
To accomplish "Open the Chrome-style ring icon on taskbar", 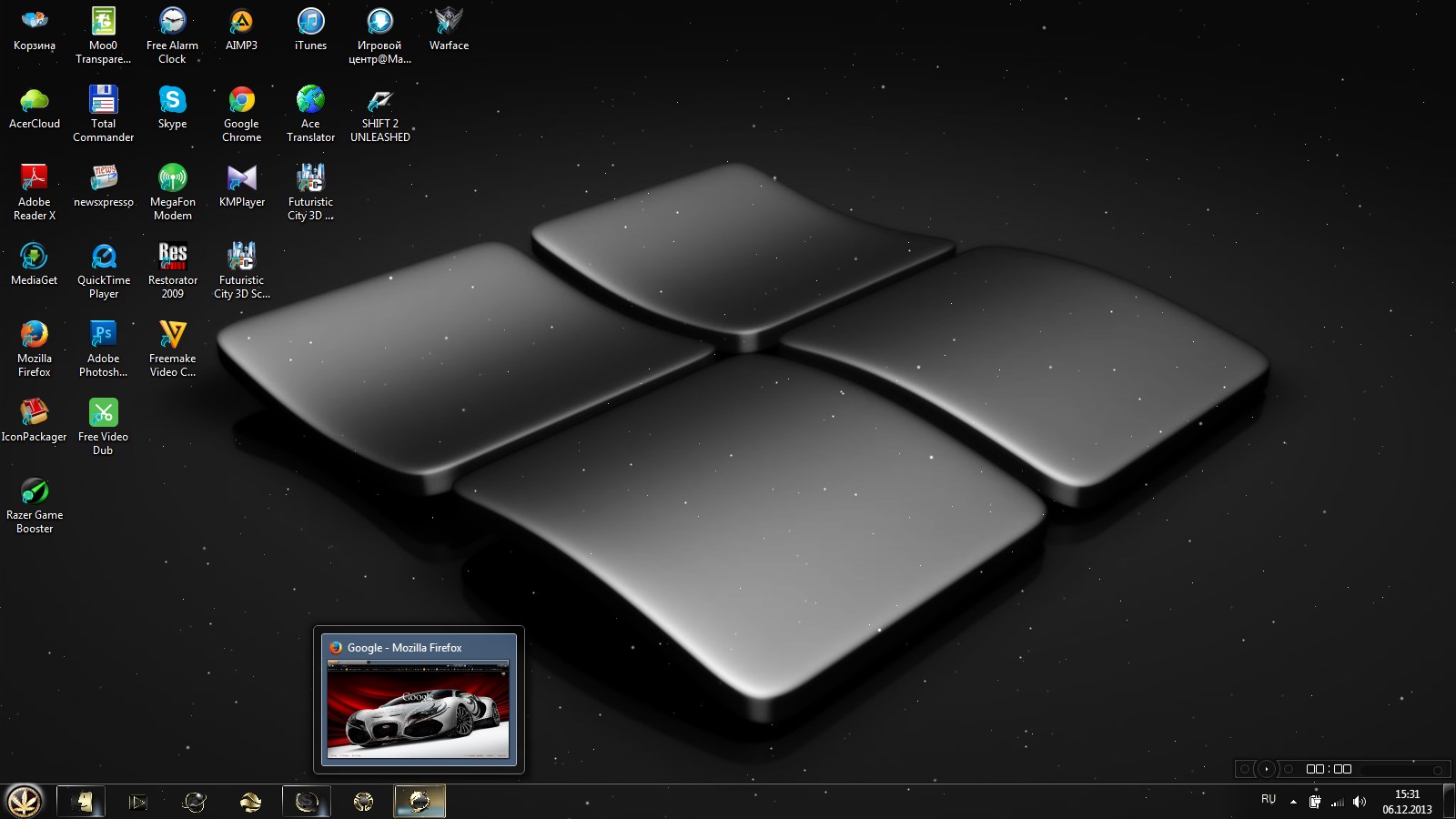I will (x=363, y=802).
